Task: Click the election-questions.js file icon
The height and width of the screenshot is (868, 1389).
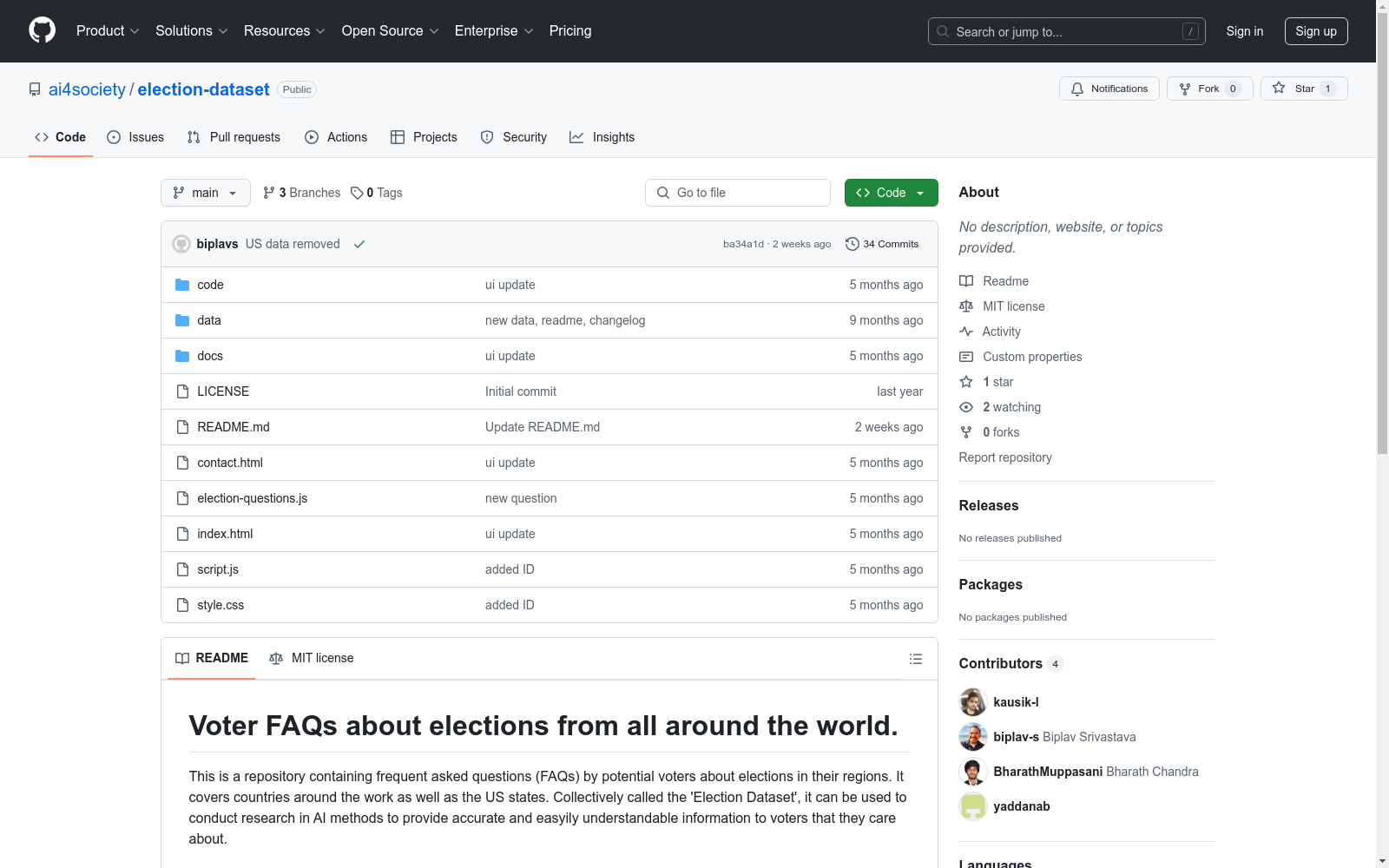Action: coord(182,498)
